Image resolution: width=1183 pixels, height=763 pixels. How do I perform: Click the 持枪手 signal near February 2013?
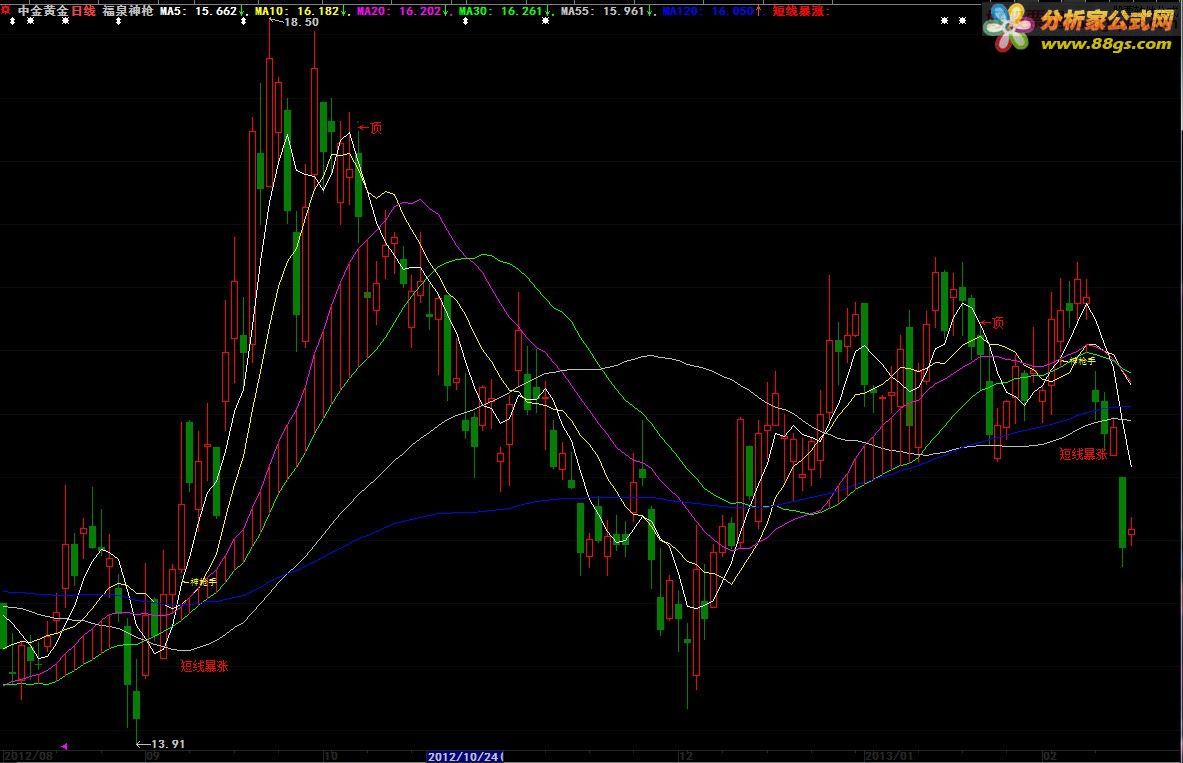pyautogui.click(x=1082, y=362)
